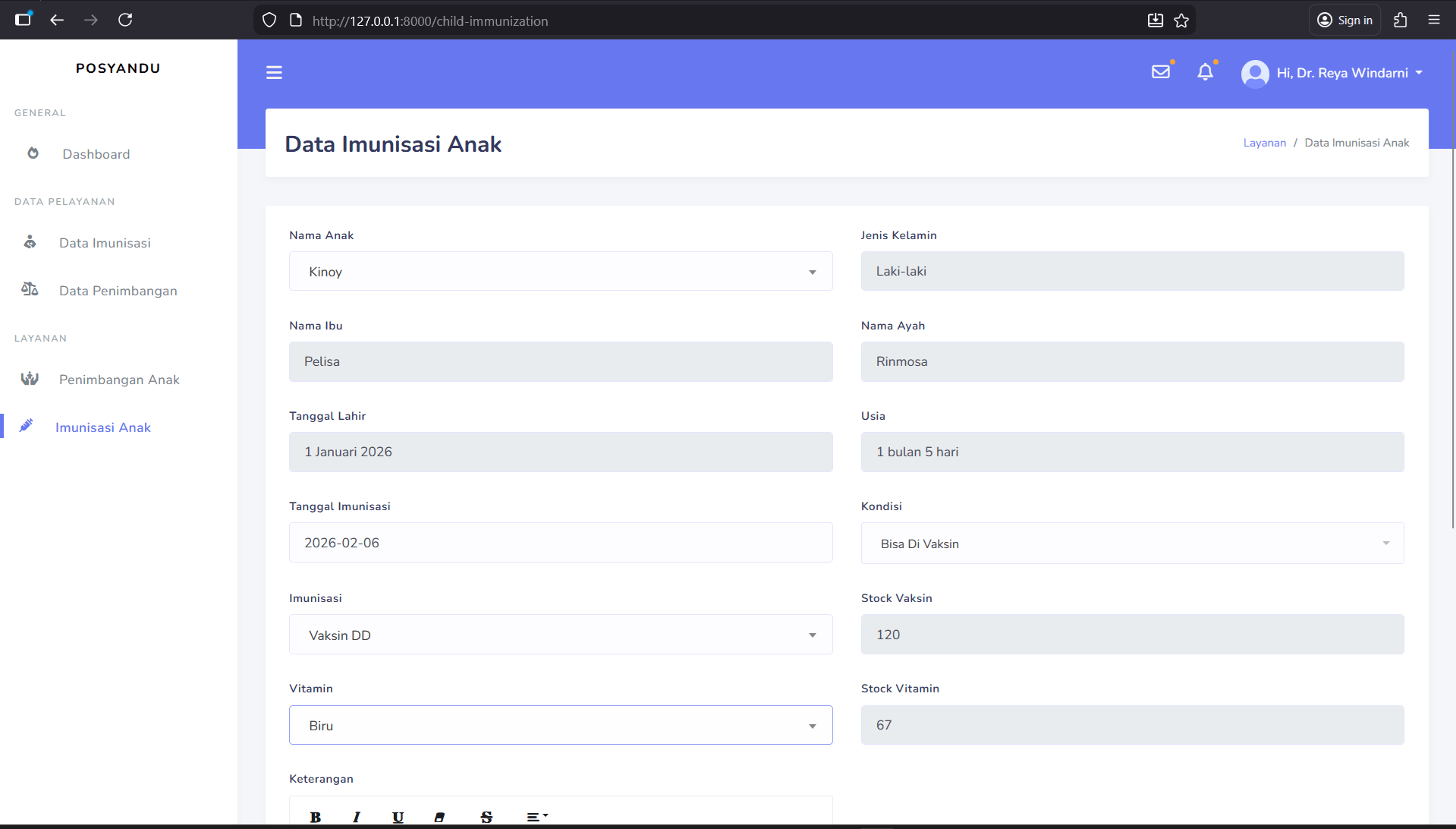The image size is (1456, 829).
Task: Click the shield tracking protection icon
Action: coord(269,20)
